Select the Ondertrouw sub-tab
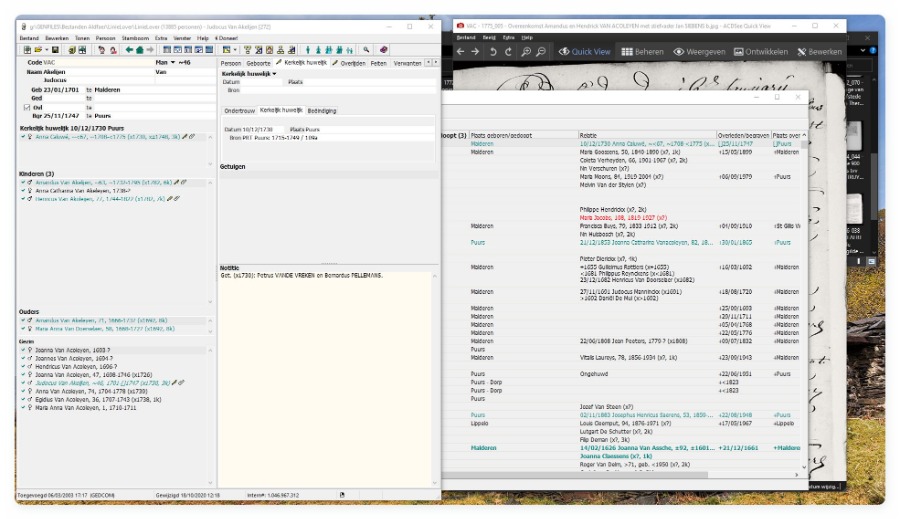 click(239, 110)
